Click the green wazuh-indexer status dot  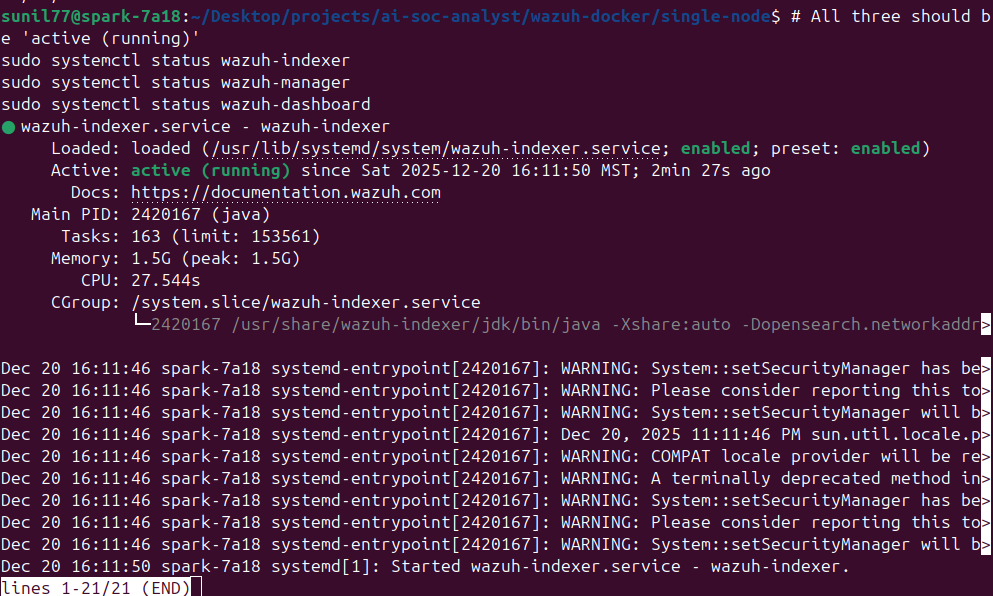(8, 127)
